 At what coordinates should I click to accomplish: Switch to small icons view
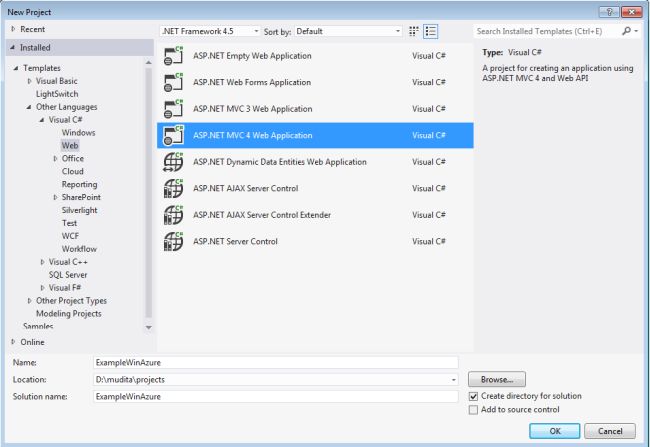(413, 32)
